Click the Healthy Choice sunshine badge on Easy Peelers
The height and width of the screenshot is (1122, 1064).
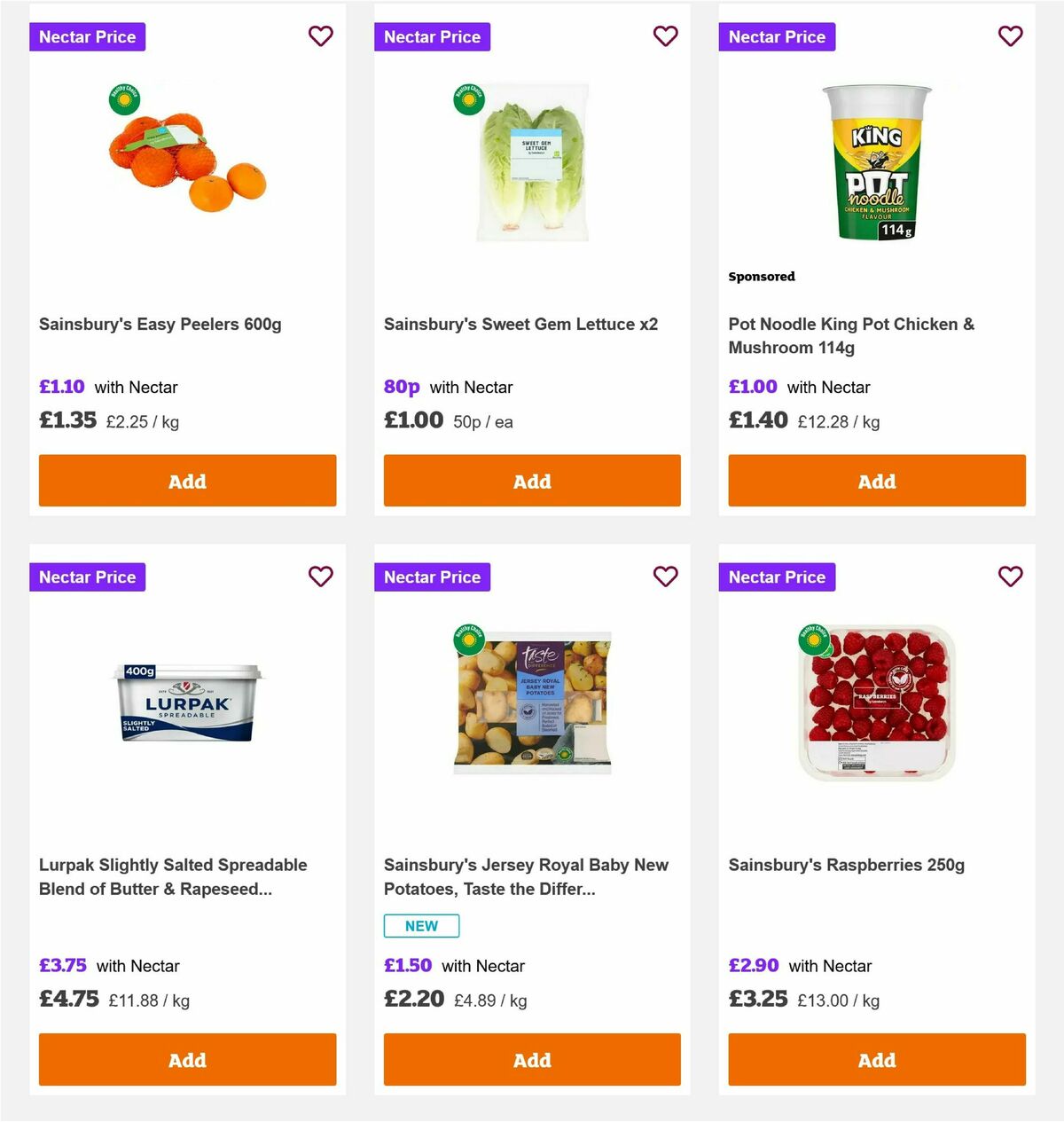click(x=124, y=99)
